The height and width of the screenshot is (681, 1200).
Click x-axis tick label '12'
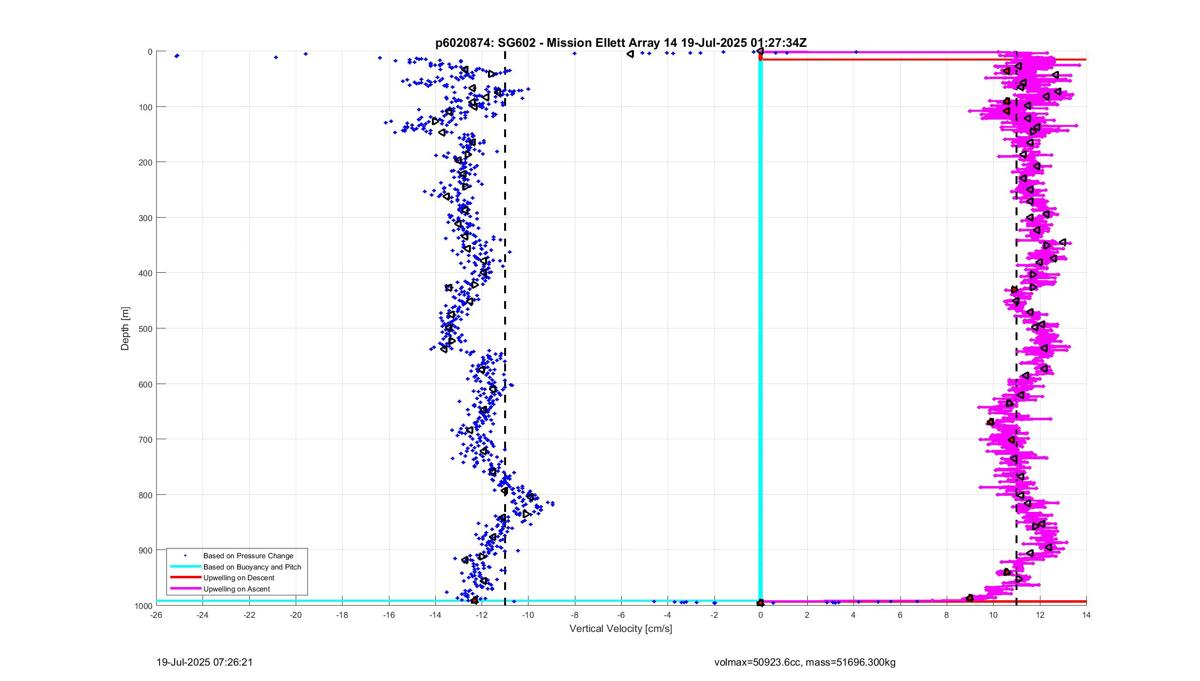pos(1040,615)
